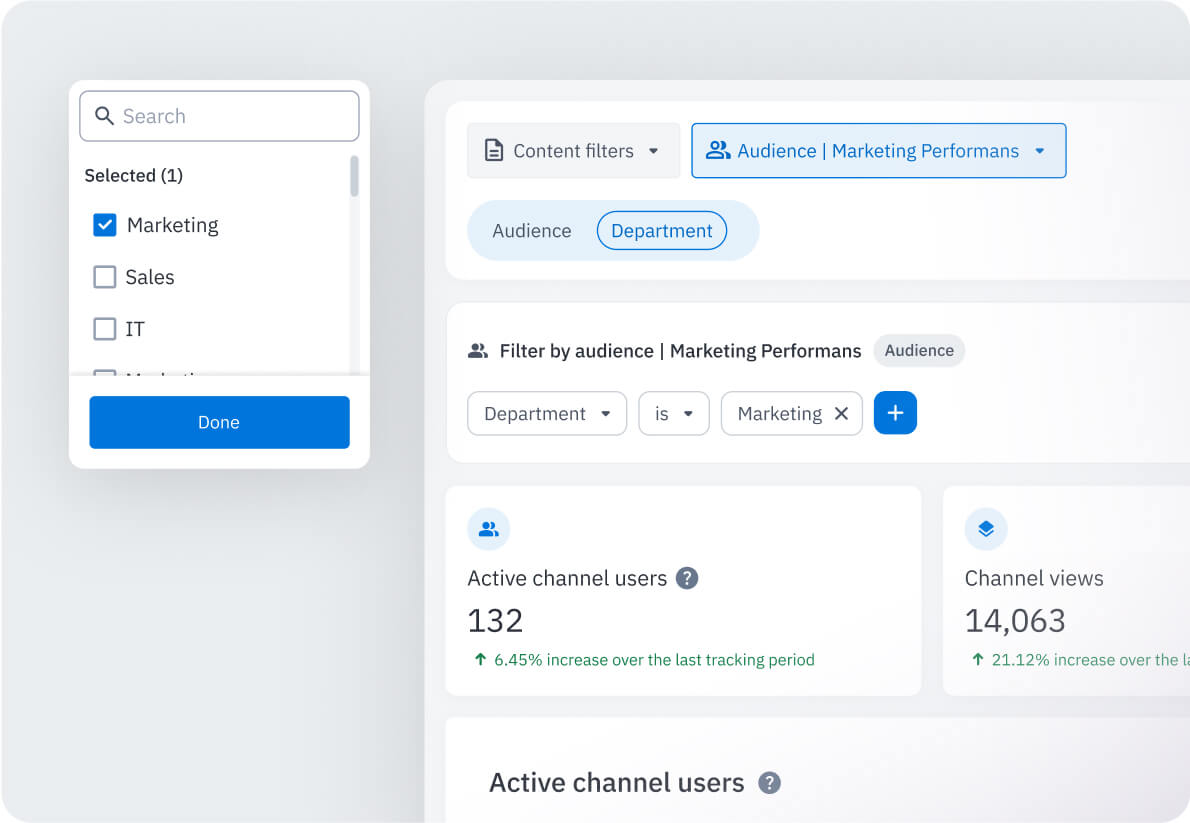Click the Channel views layers icon
Image resolution: width=1190 pixels, height=823 pixels.
tap(985, 529)
